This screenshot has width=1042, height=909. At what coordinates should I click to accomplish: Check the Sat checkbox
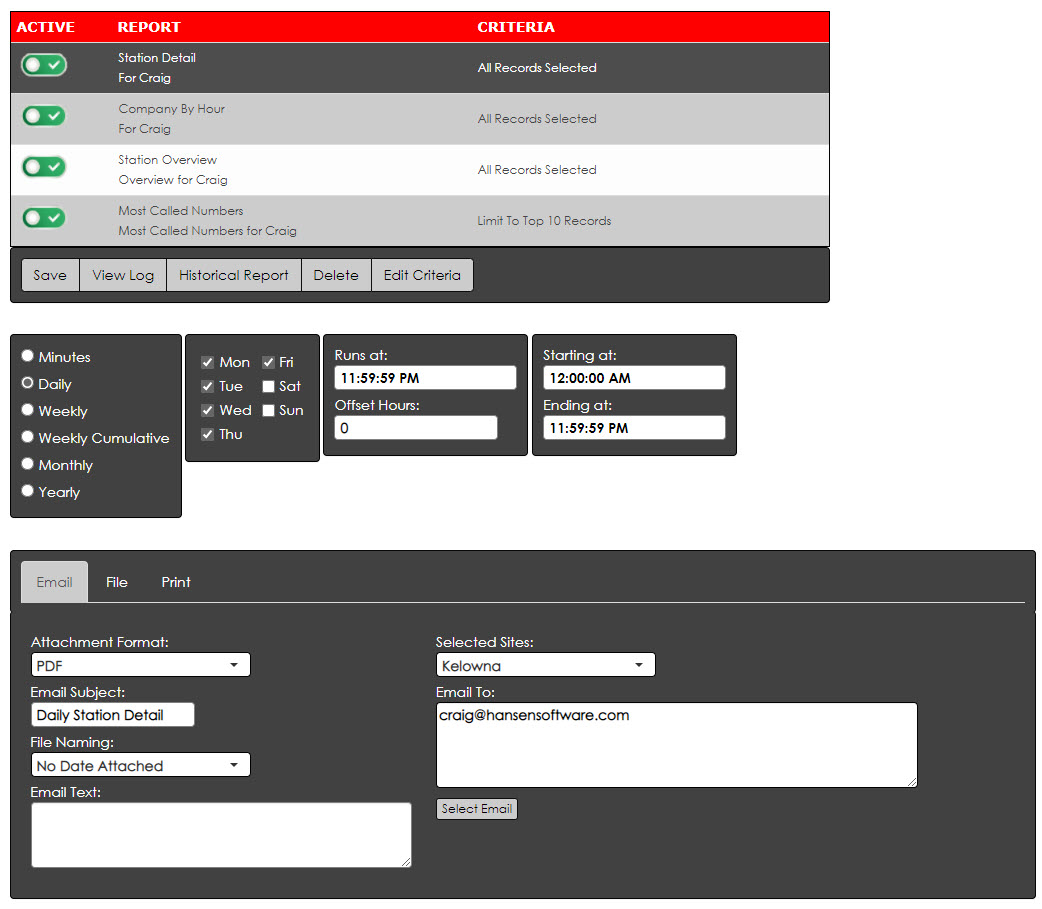pos(268,385)
